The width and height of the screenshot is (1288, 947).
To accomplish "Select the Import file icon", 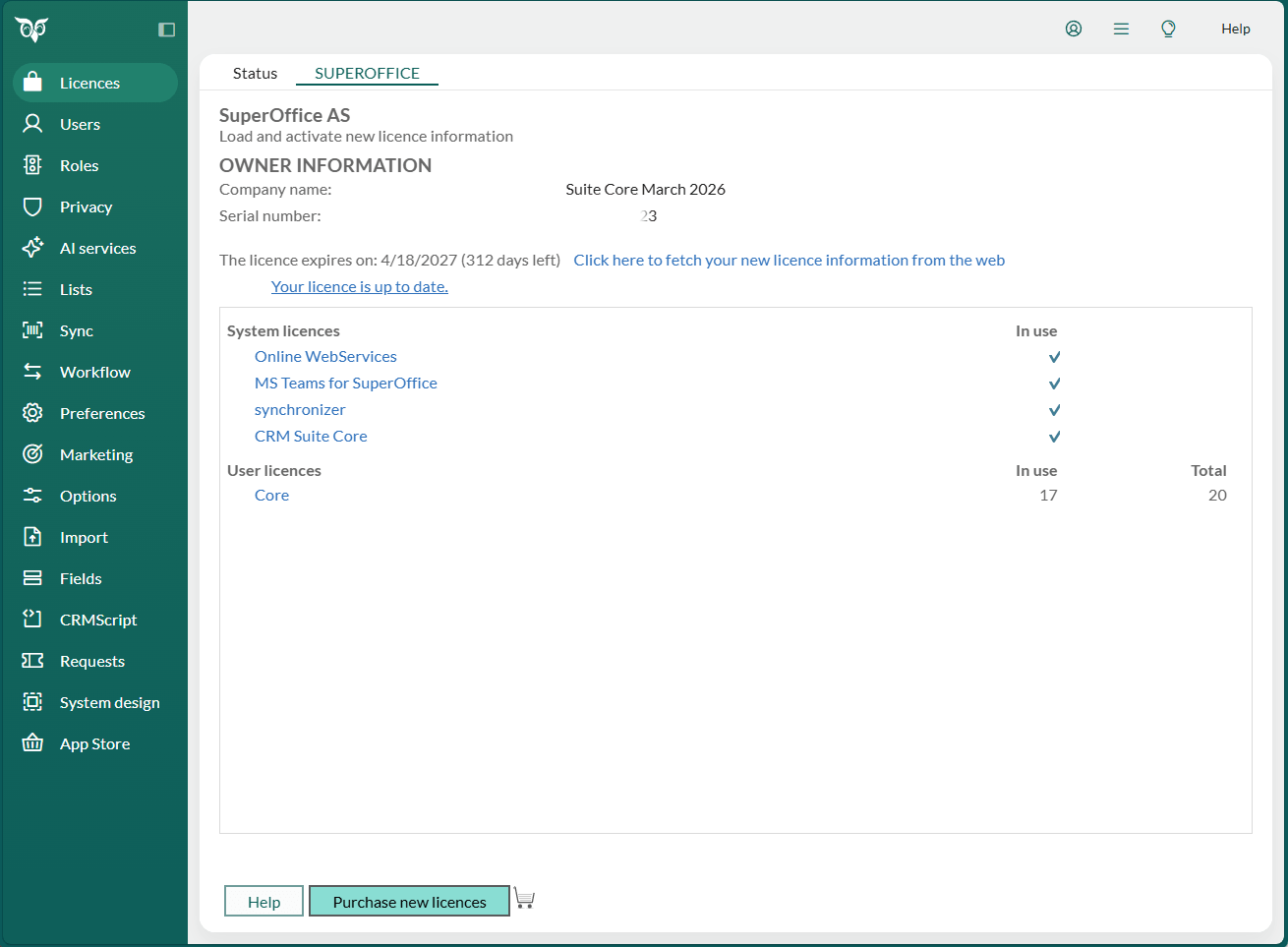I will (32, 537).
